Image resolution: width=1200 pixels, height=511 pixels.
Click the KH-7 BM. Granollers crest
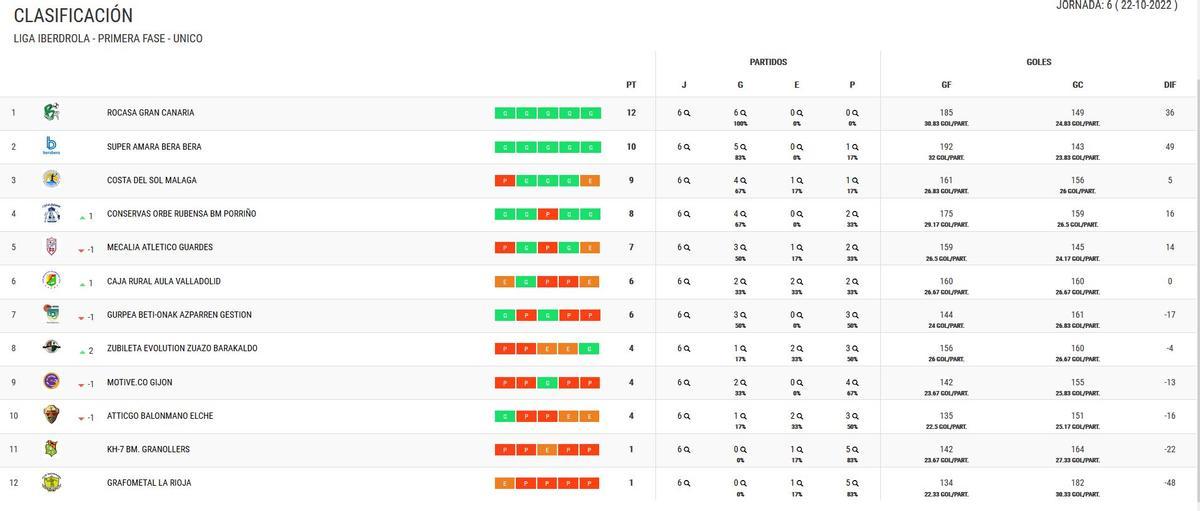pos(51,449)
